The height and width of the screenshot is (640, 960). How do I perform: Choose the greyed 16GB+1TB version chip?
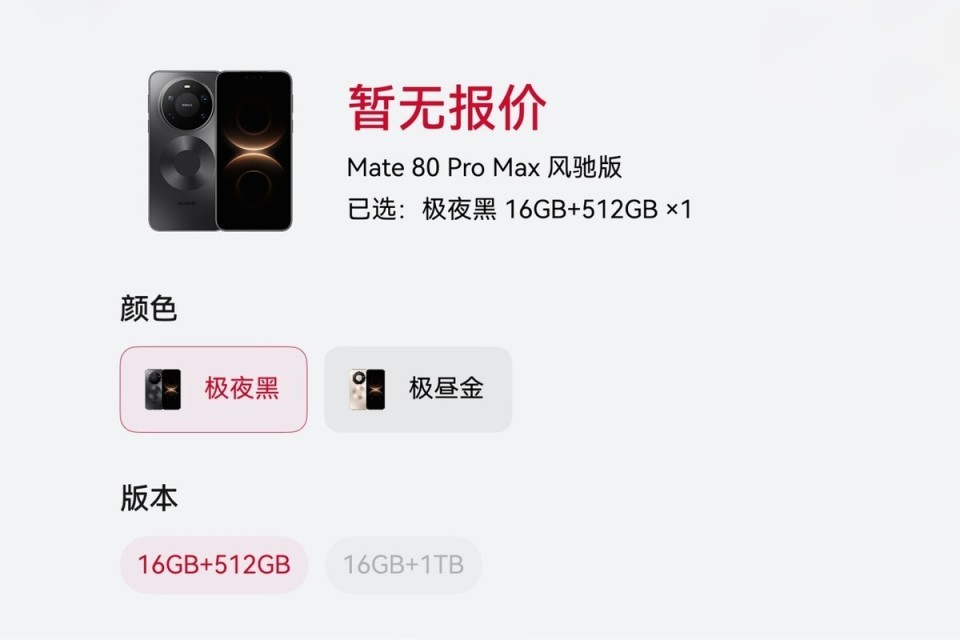(x=403, y=565)
